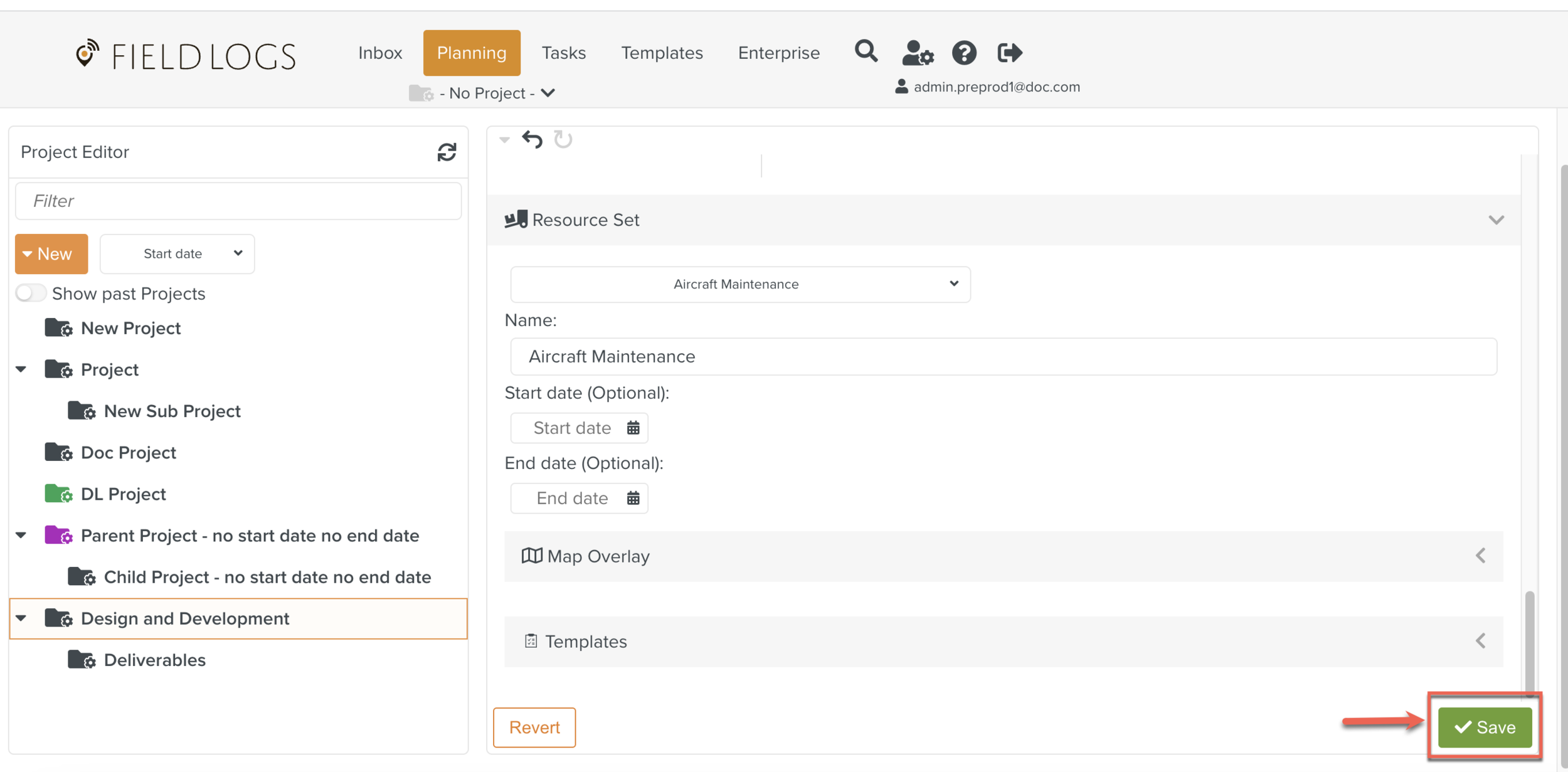This screenshot has width=1568, height=772.
Task: Open the Start date sort dropdown
Action: coord(177,253)
